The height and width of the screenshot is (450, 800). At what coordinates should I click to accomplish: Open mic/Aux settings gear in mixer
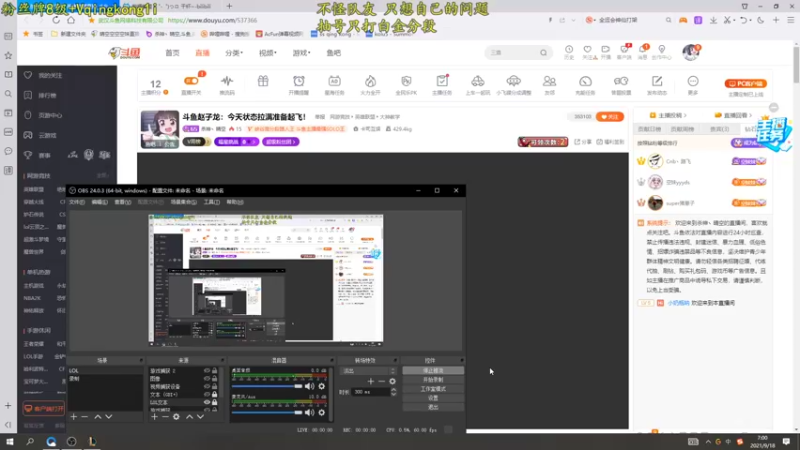321,412
